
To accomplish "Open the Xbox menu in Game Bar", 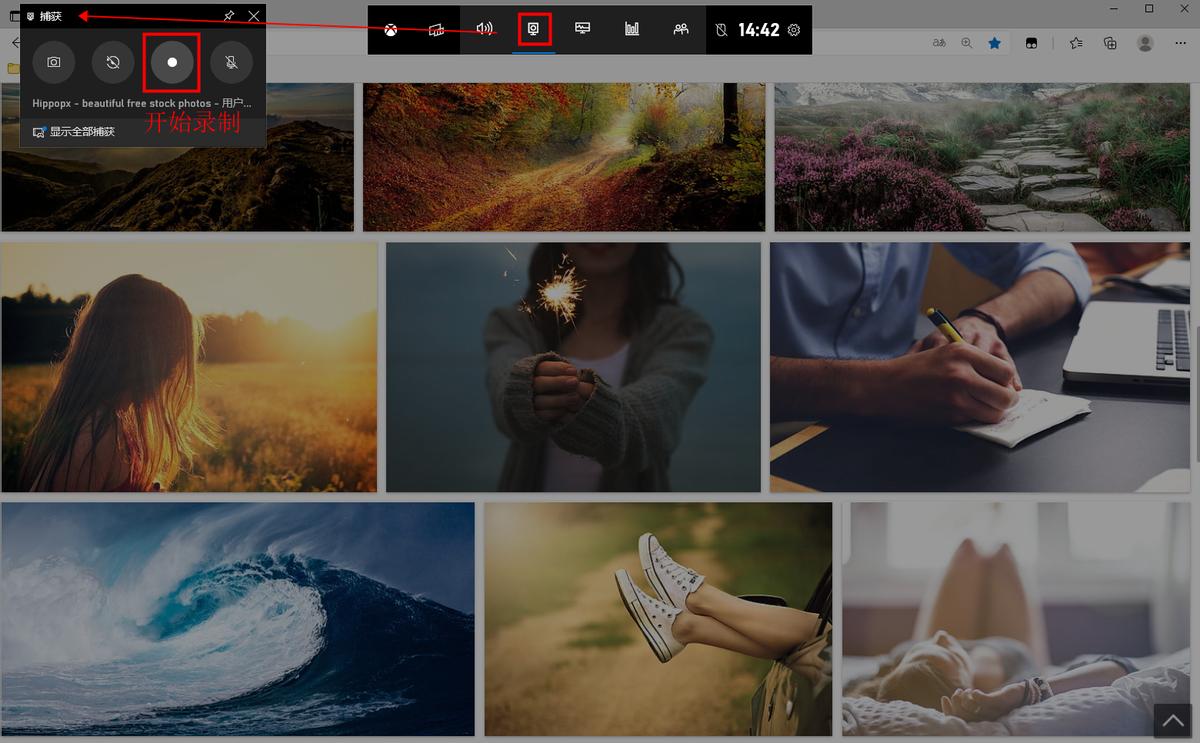I will (391, 30).
